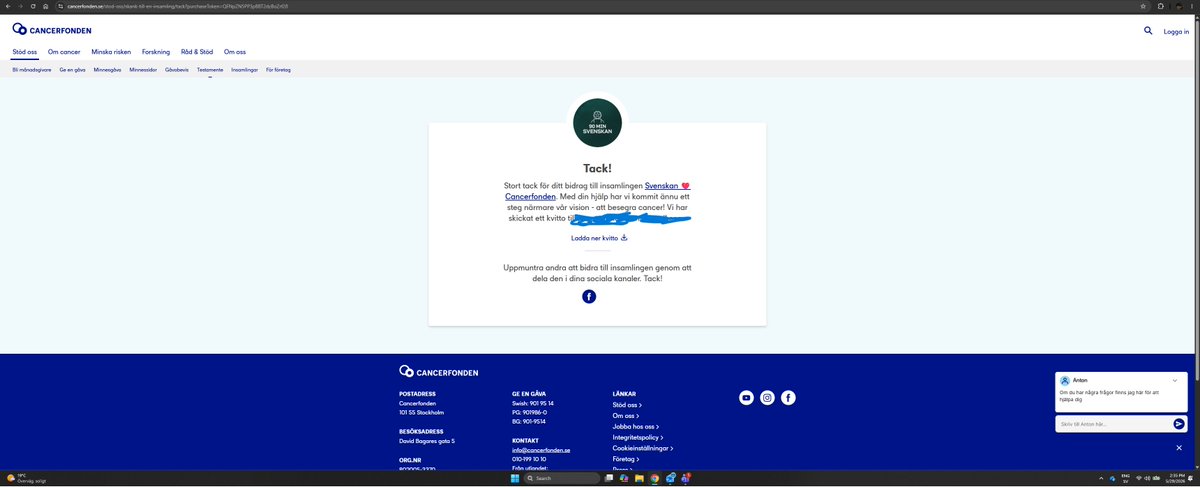Open the footer Jobba hos oss link

pos(635,426)
